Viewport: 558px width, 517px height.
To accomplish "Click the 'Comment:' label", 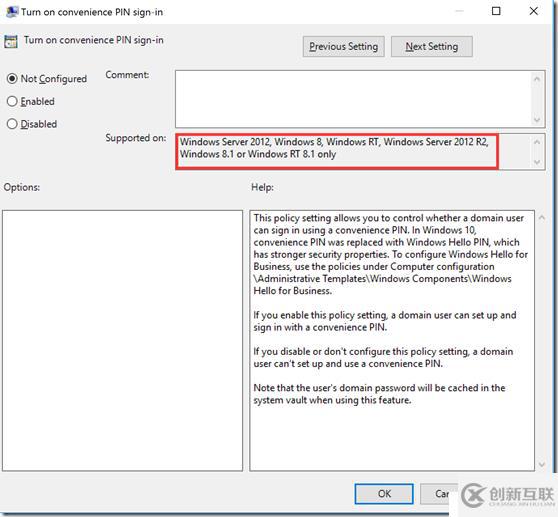I will (127, 75).
